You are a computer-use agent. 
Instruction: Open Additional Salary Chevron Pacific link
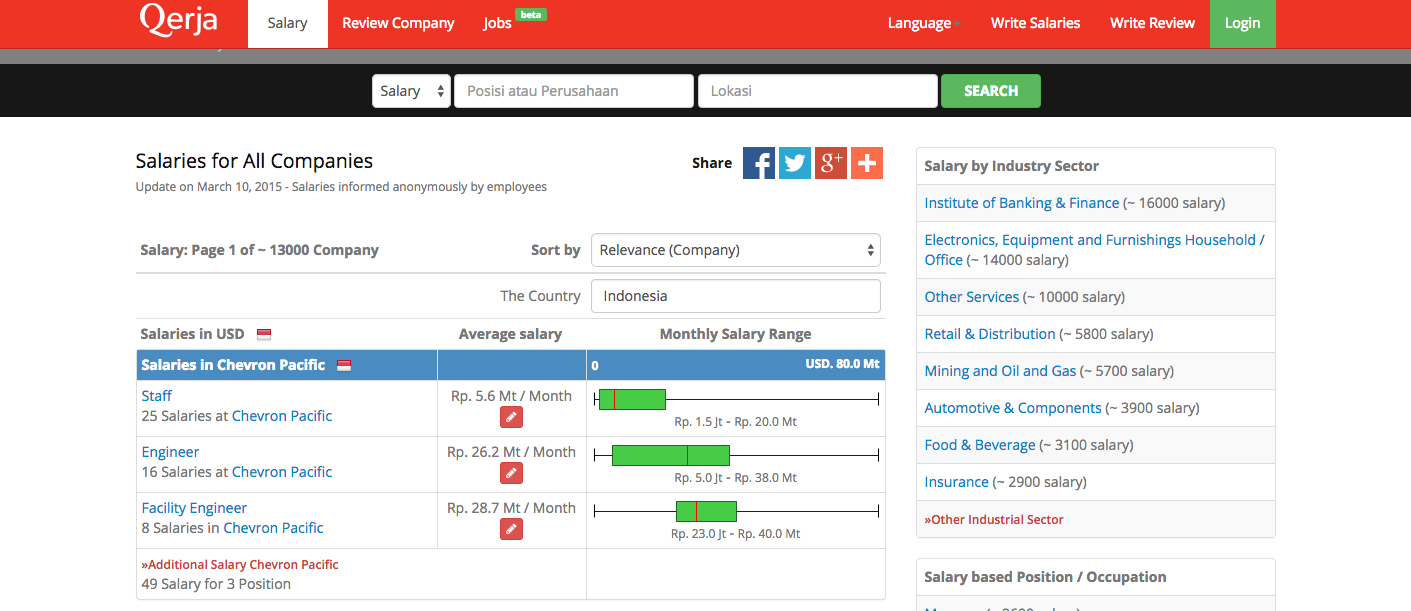pyautogui.click(x=240, y=565)
